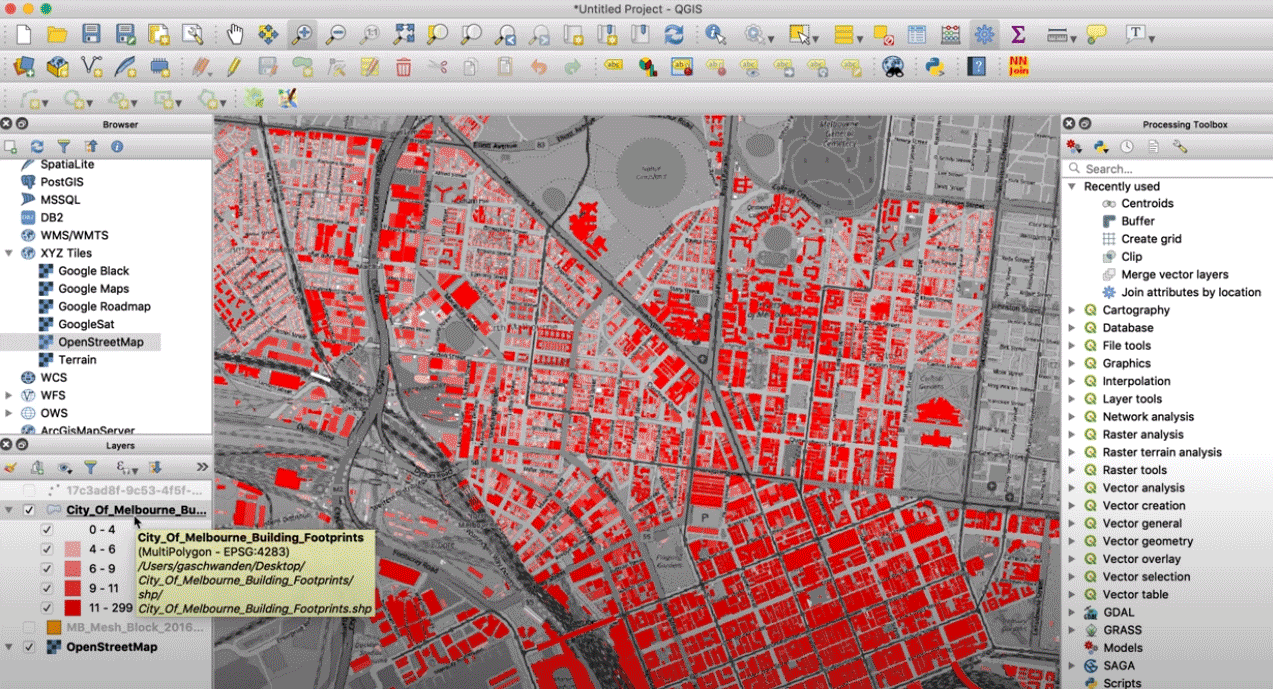Select the Pan Map hand tool
Image resolution: width=1273 pixels, height=689 pixels.
[x=235, y=35]
